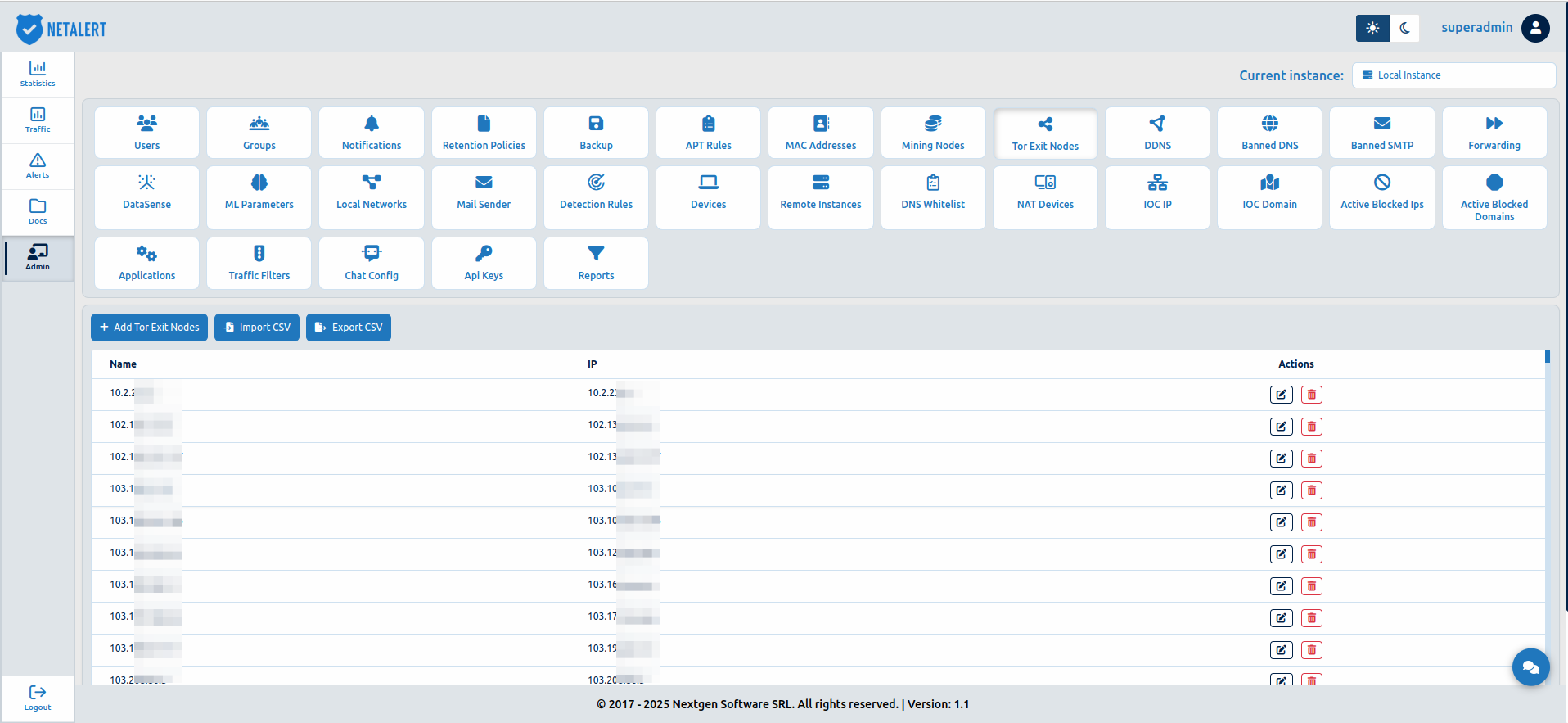
Task: Click Logout in sidebar
Action: coord(38,698)
